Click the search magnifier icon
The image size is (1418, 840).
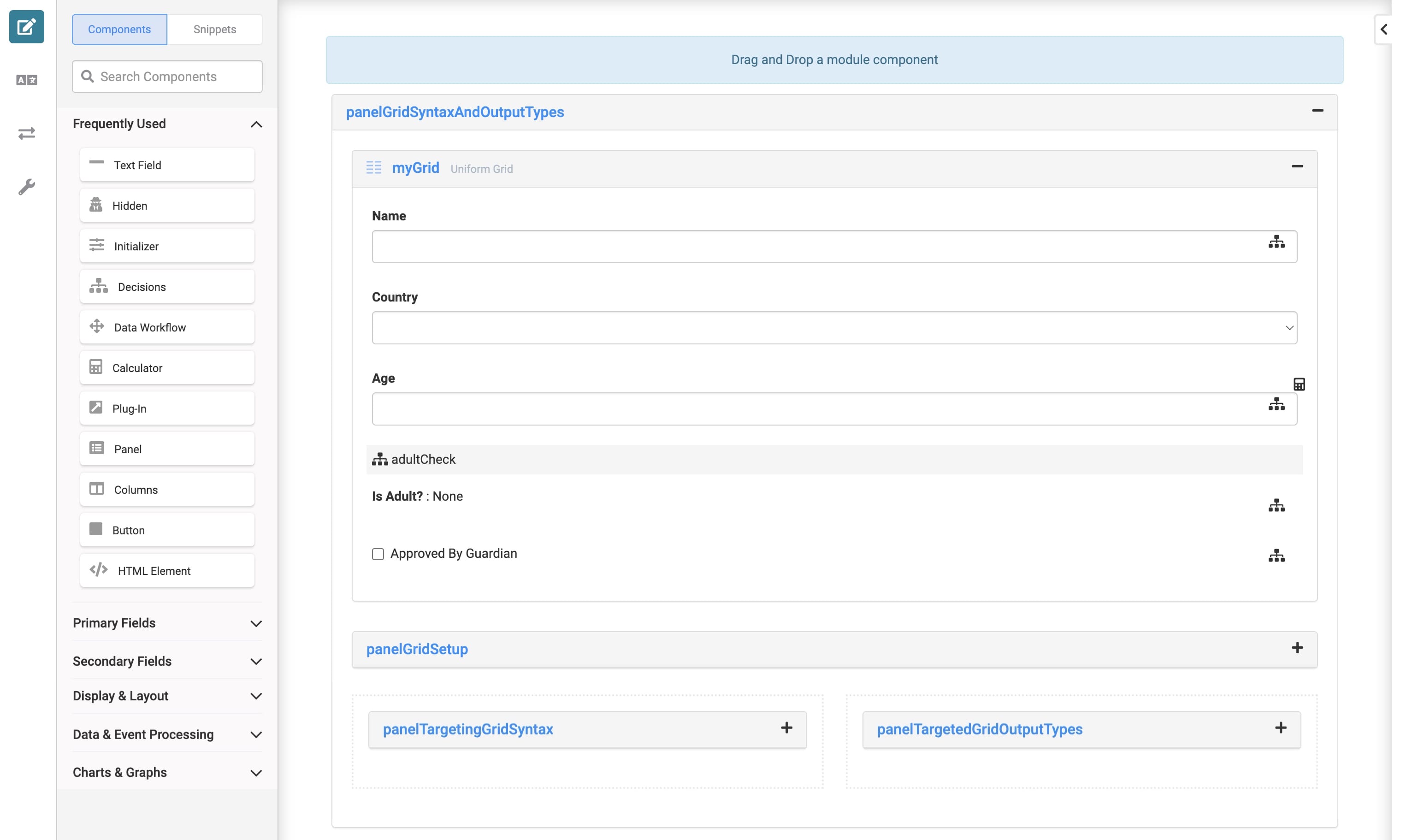tap(87, 76)
